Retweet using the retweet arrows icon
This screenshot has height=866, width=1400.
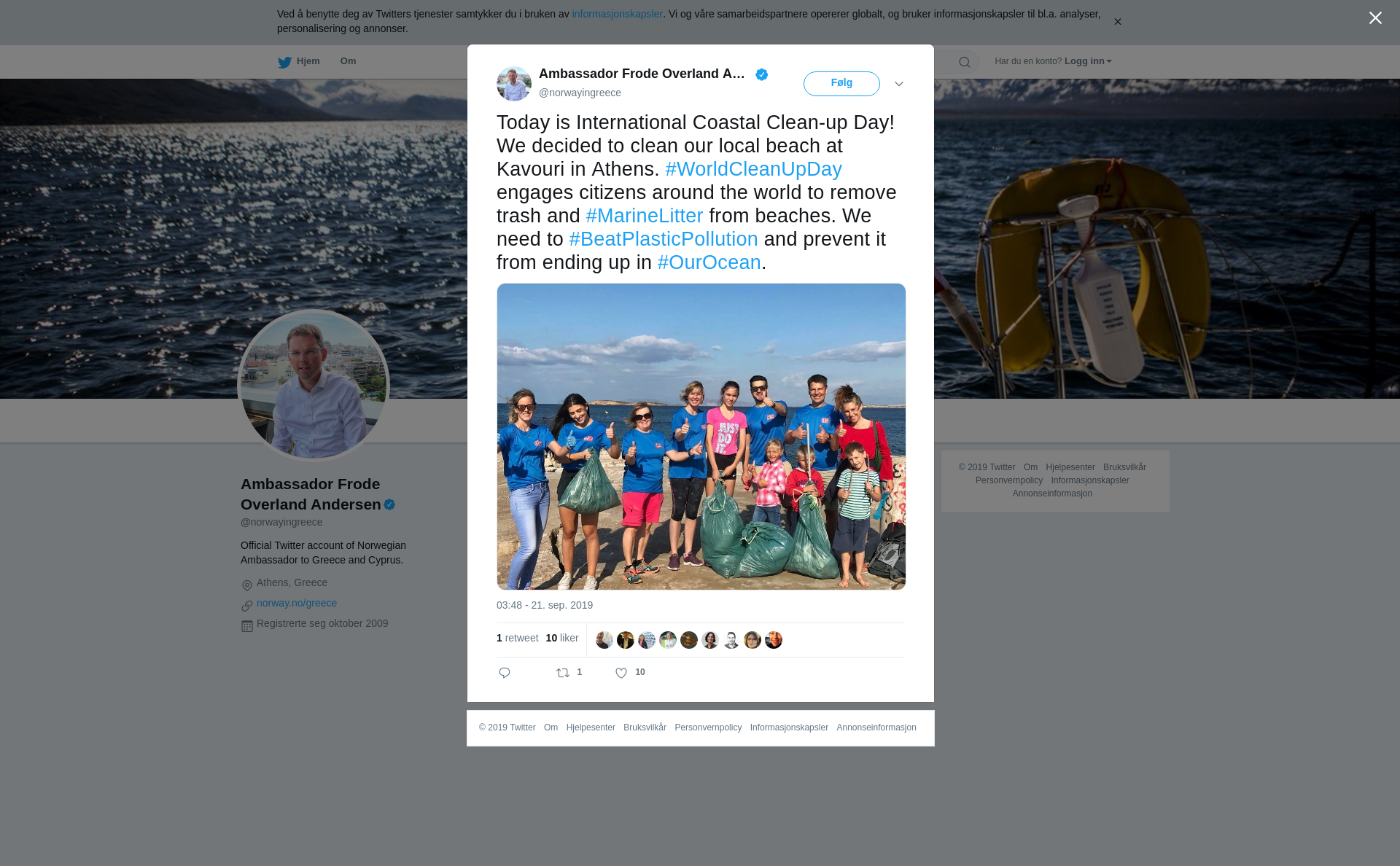tap(563, 673)
